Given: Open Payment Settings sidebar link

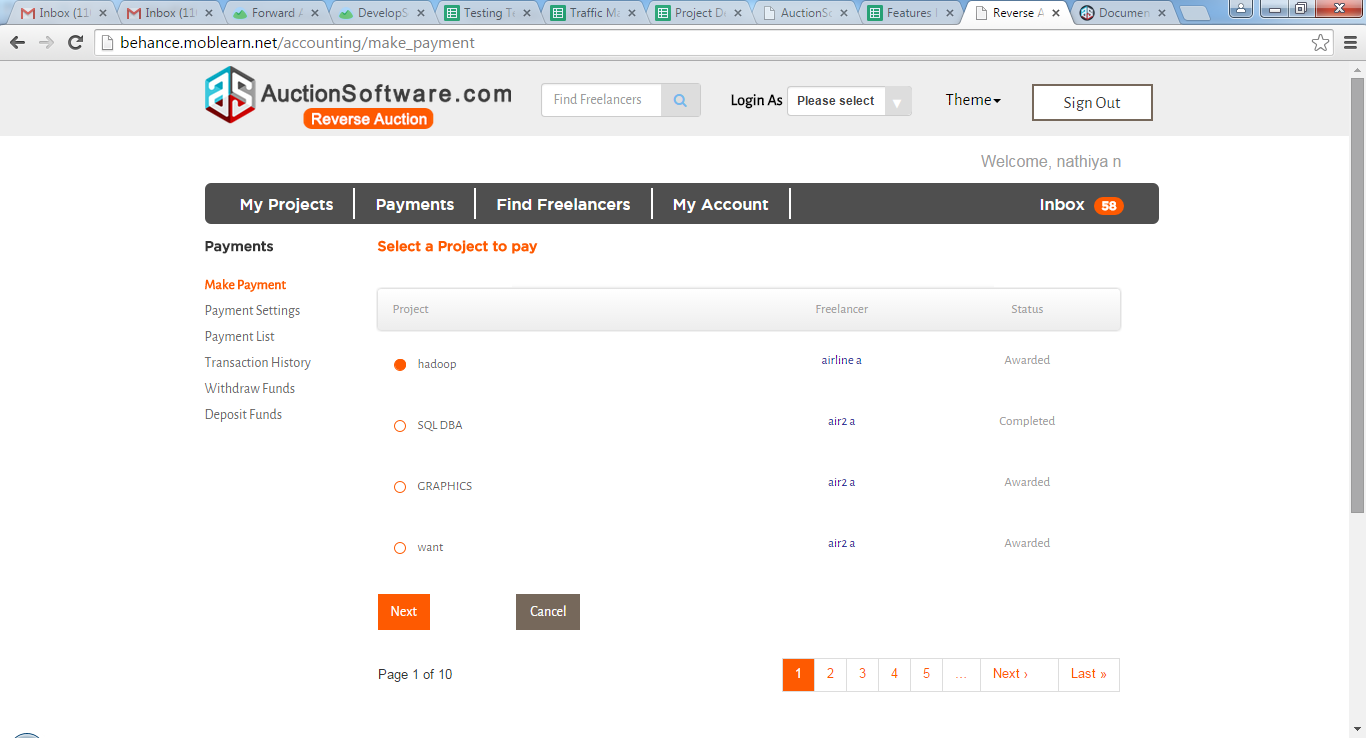Looking at the screenshot, I should (x=252, y=311).
